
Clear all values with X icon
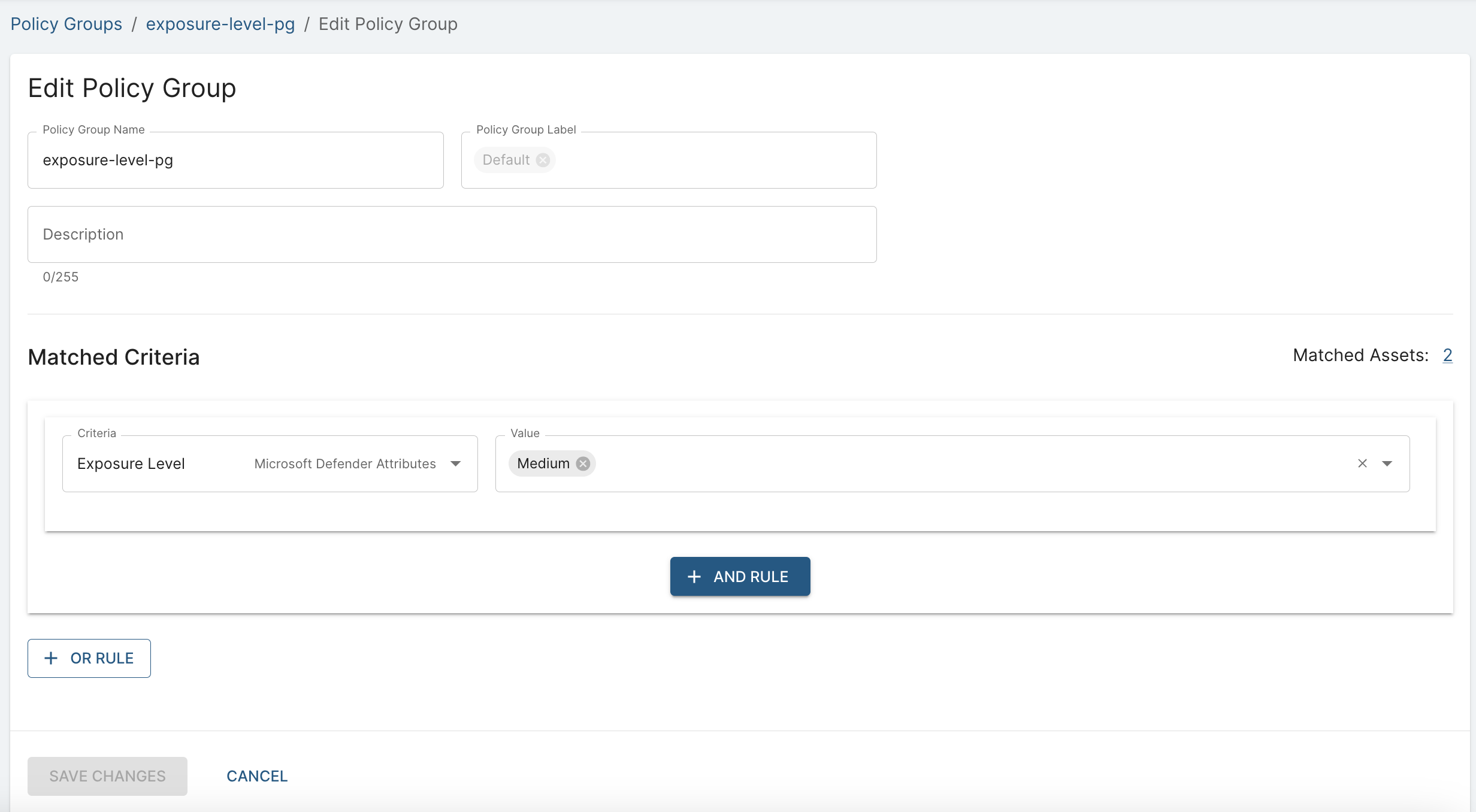(1362, 463)
